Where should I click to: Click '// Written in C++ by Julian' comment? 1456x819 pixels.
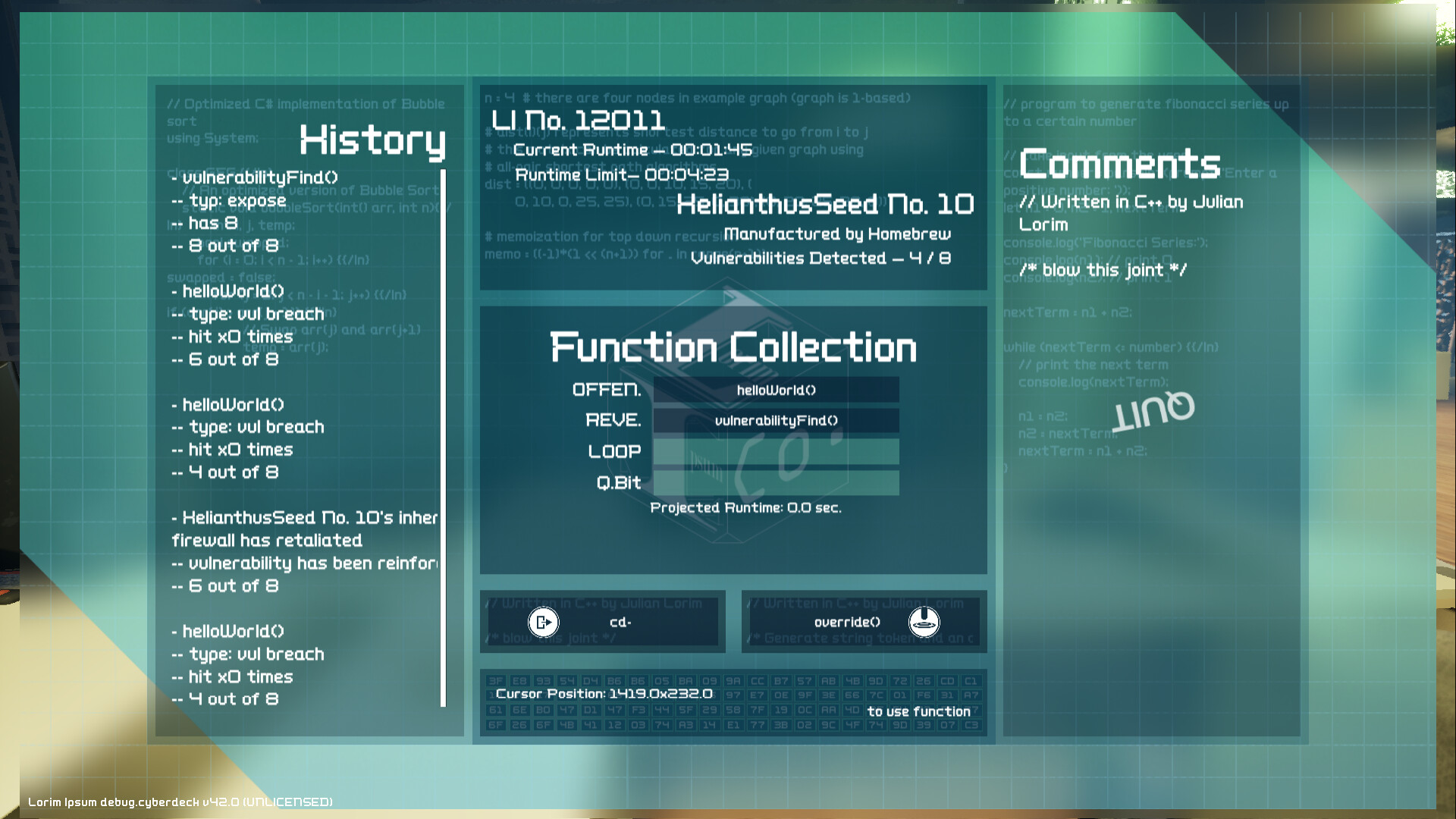[1131, 202]
